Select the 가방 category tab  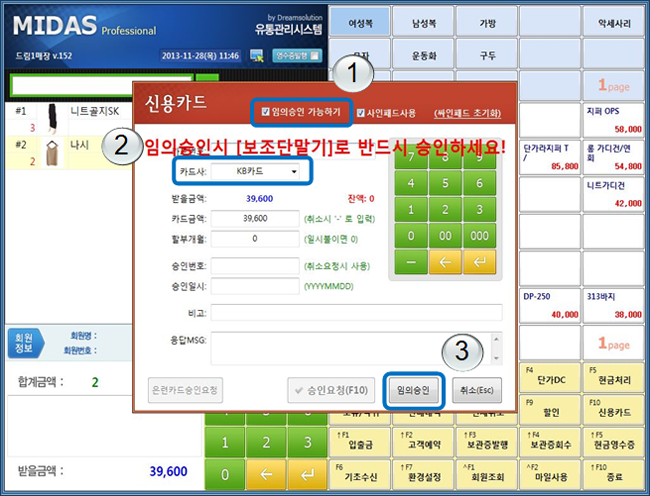(487, 23)
